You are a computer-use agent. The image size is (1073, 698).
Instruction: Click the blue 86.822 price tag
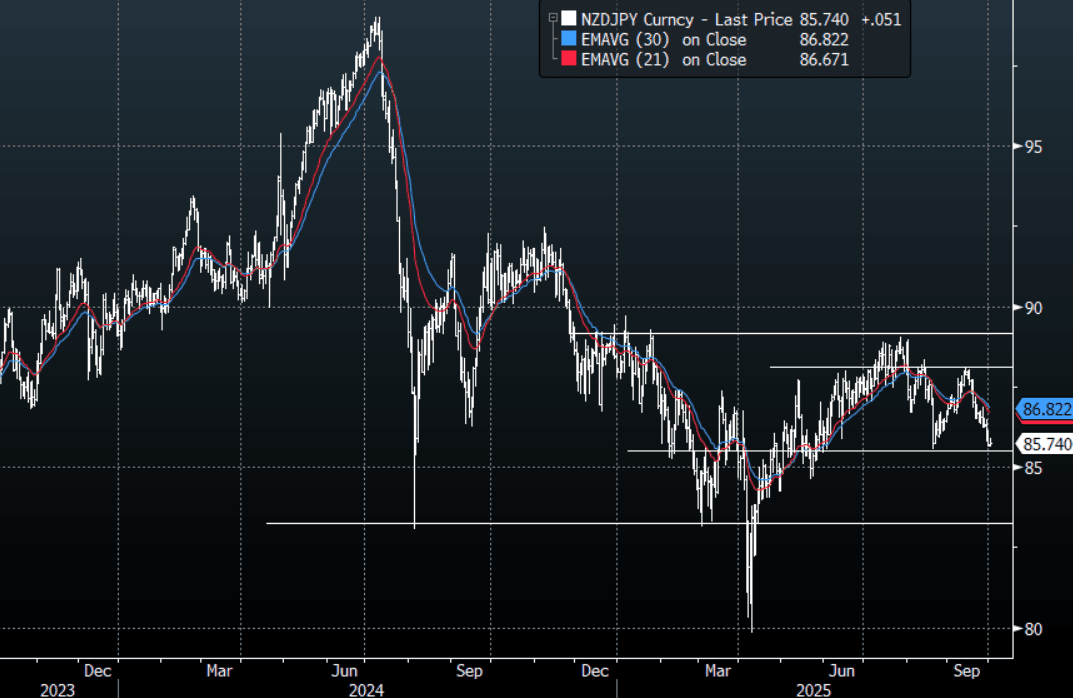1045,409
